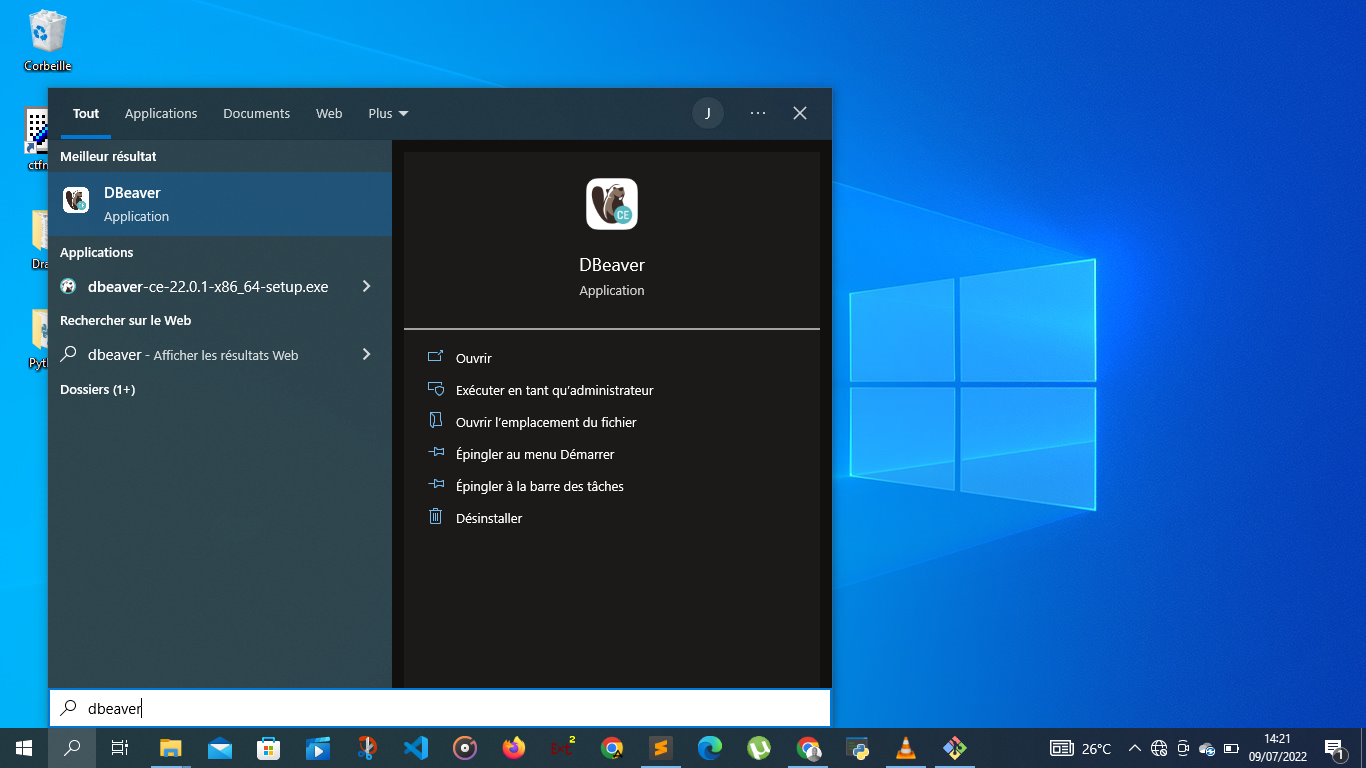Screen dimensions: 1366x768
Task: Click the Meet Now camera tray icon
Action: (x=1183, y=748)
